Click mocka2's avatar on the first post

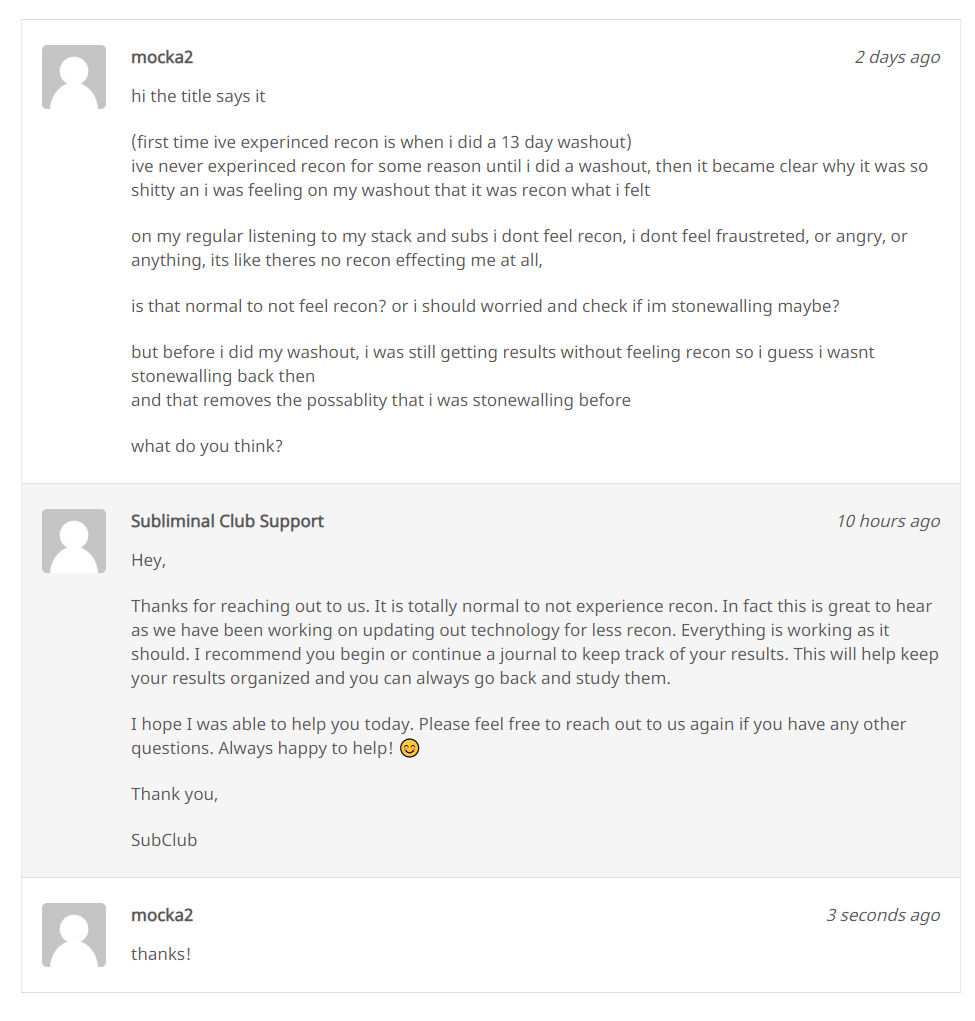coord(74,77)
